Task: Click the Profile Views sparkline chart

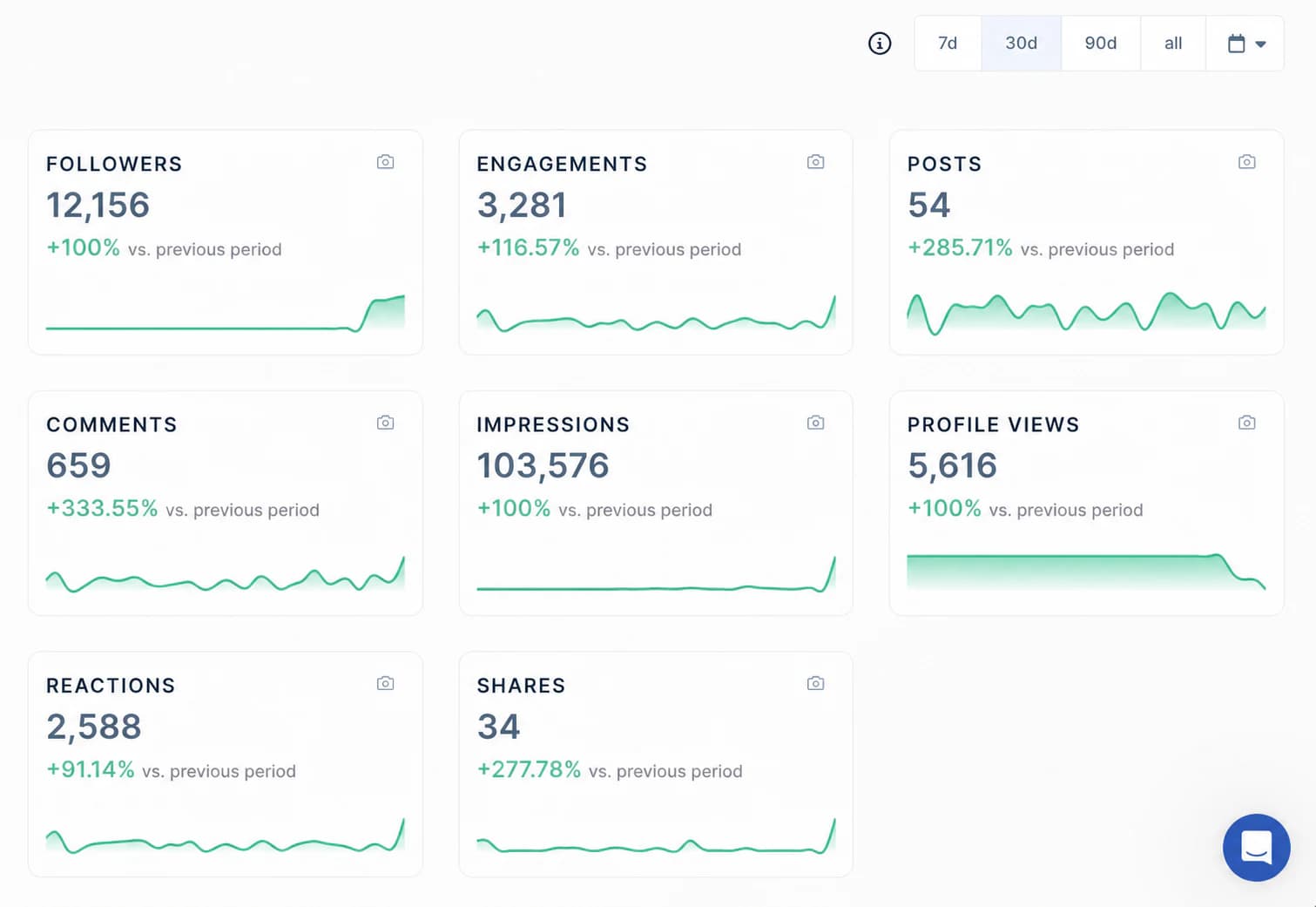Action: click(x=1086, y=572)
